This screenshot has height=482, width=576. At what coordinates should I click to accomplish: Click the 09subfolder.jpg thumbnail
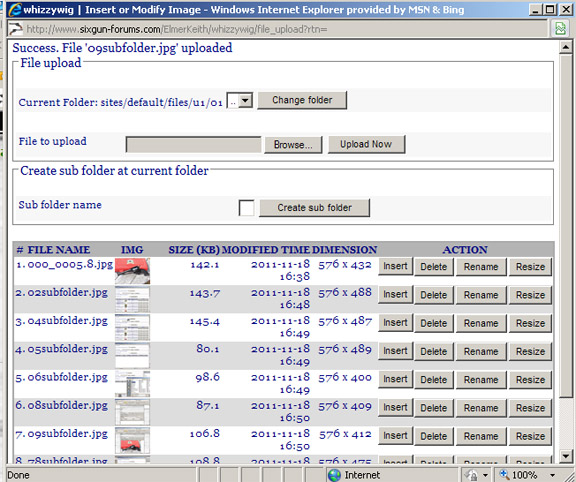[x=132, y=440]
